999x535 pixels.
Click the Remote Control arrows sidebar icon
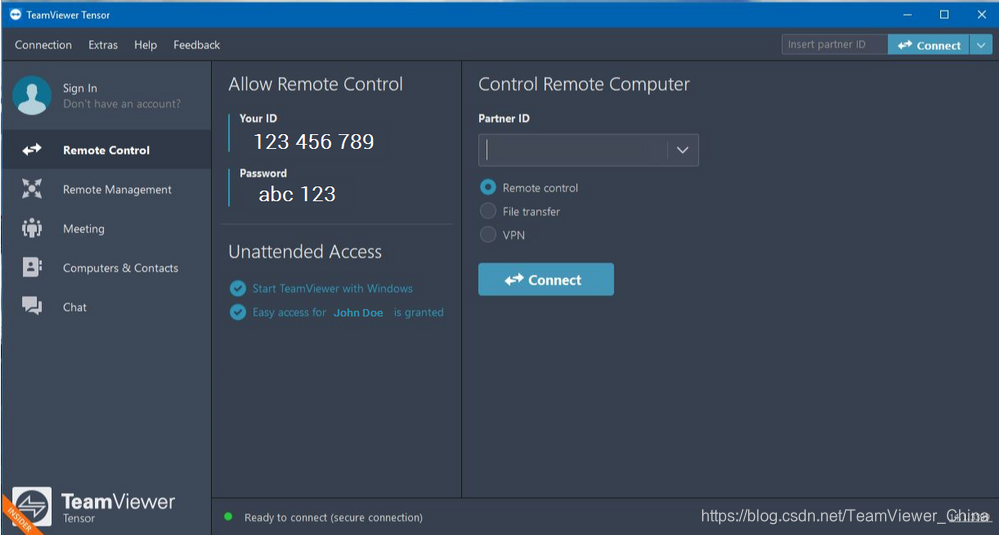point(32,150)
